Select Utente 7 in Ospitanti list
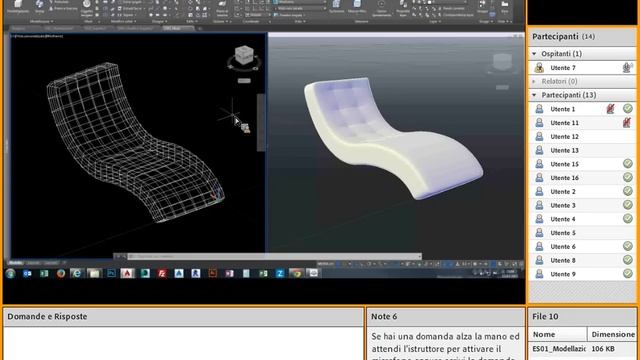 click(x=582, y=68)
